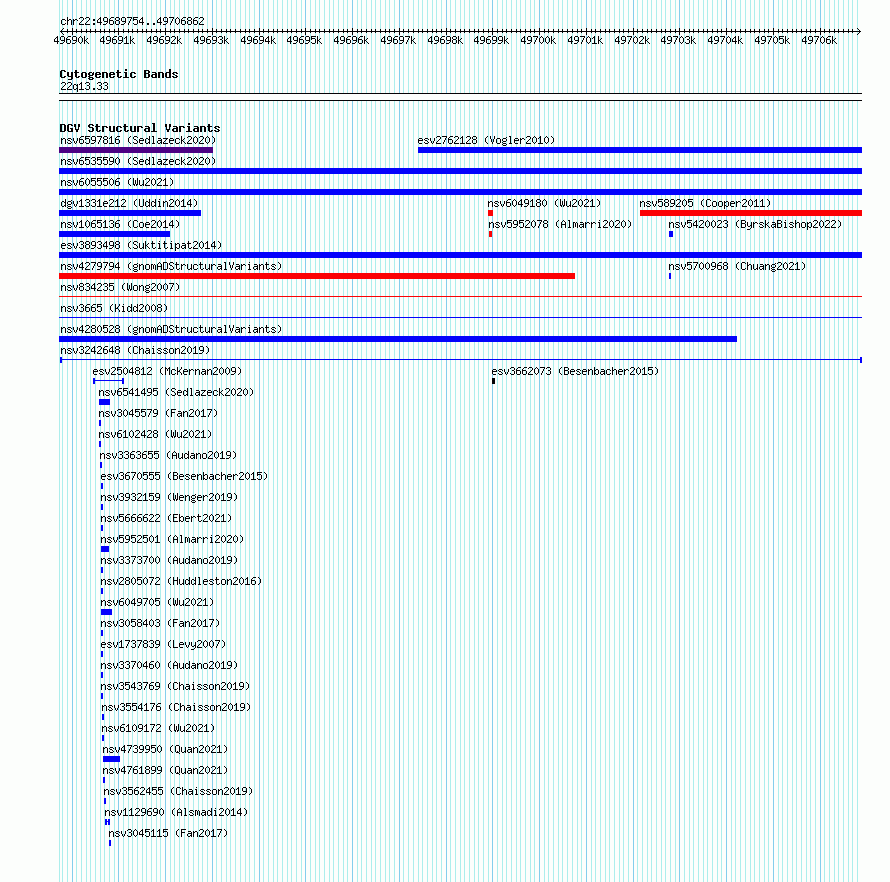Click the nsv3554176 (Chaisson2019) label
The image size is (890, 882).
(x=176, y=707)
